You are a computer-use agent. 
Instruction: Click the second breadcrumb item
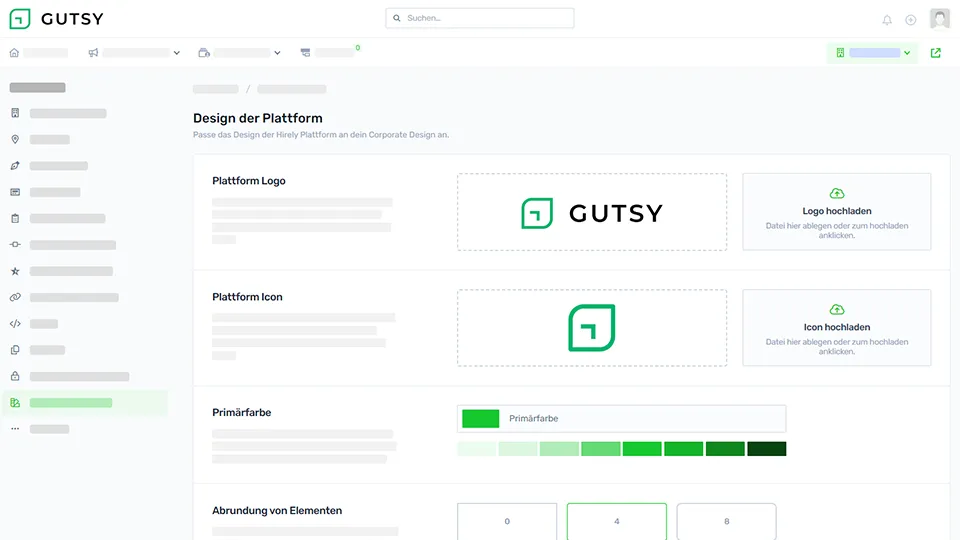[291, 89]
